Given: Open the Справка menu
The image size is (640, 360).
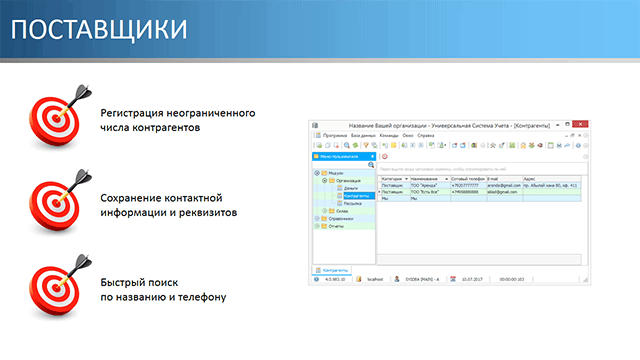Looking at the screenshot, I should [426, 136].
